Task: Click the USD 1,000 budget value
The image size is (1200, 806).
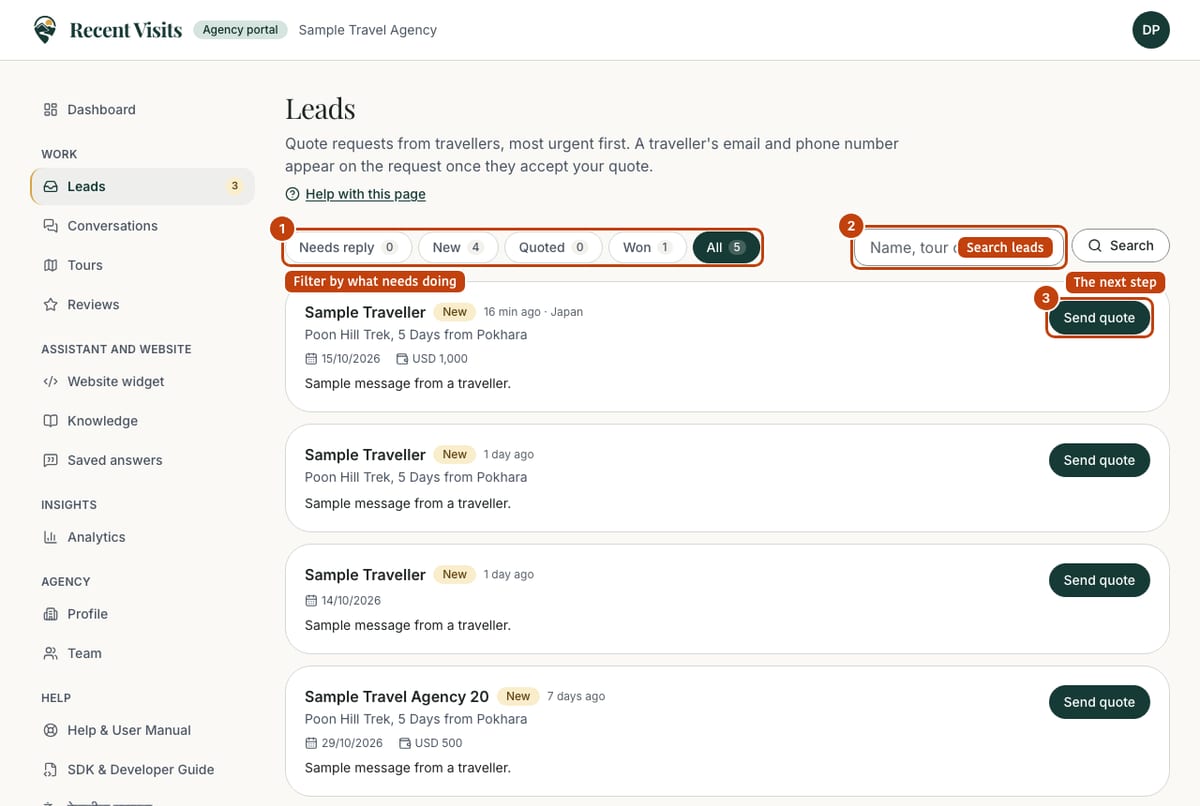Action: [440, 359]
